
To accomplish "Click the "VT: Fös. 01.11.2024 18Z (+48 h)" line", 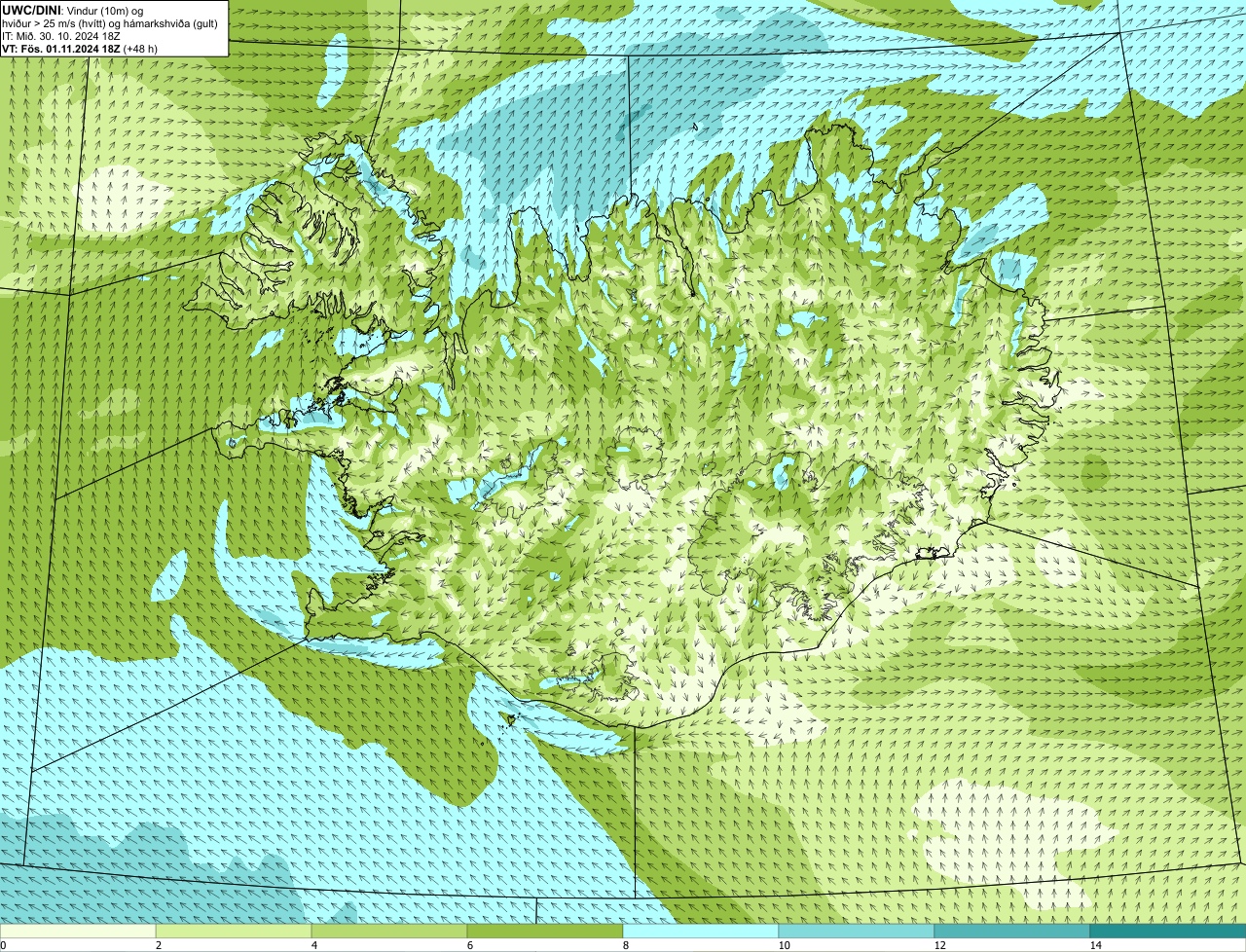I will [80, 48].
